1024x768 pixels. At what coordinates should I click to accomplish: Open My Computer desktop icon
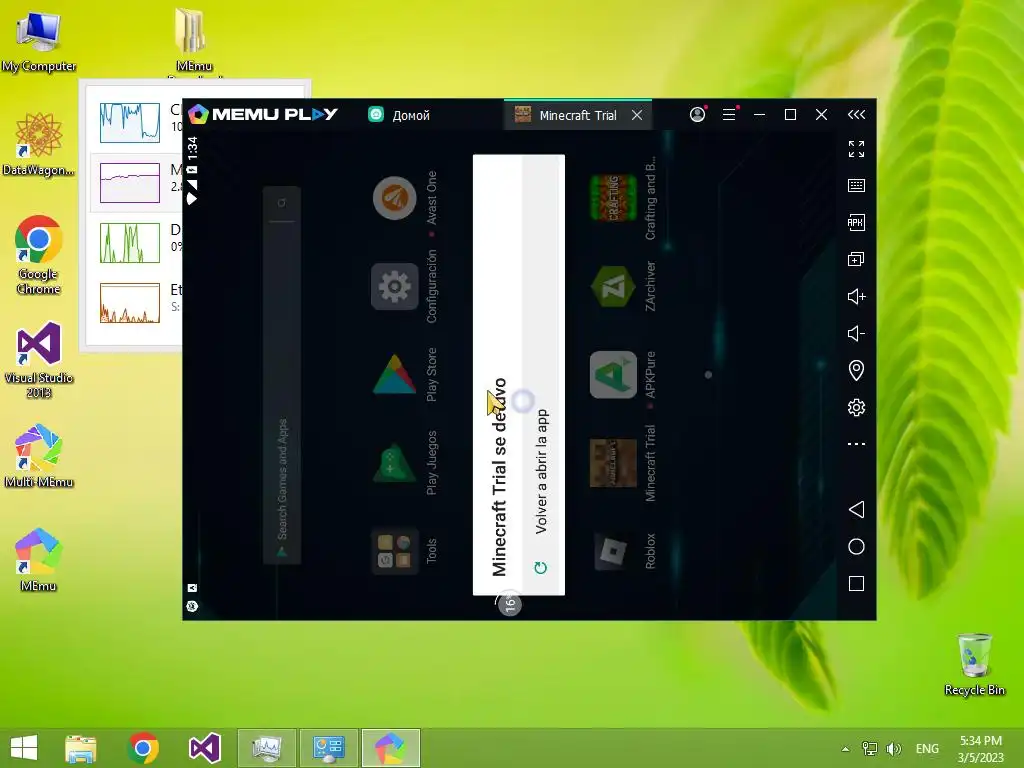tap(39, 40)
